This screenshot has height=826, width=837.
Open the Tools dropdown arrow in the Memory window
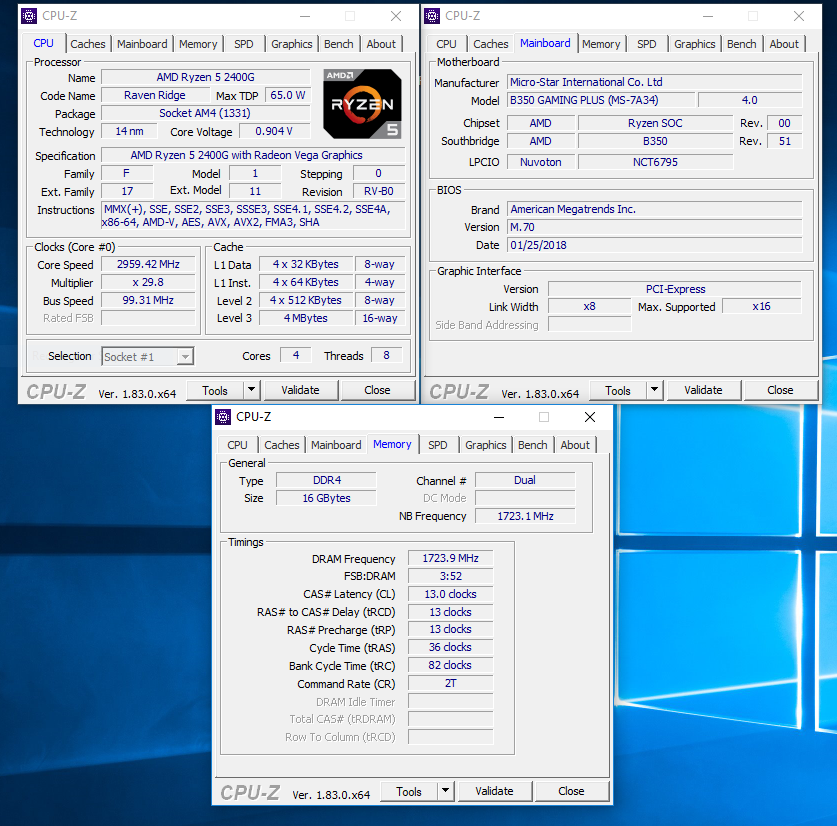point(445,791)
